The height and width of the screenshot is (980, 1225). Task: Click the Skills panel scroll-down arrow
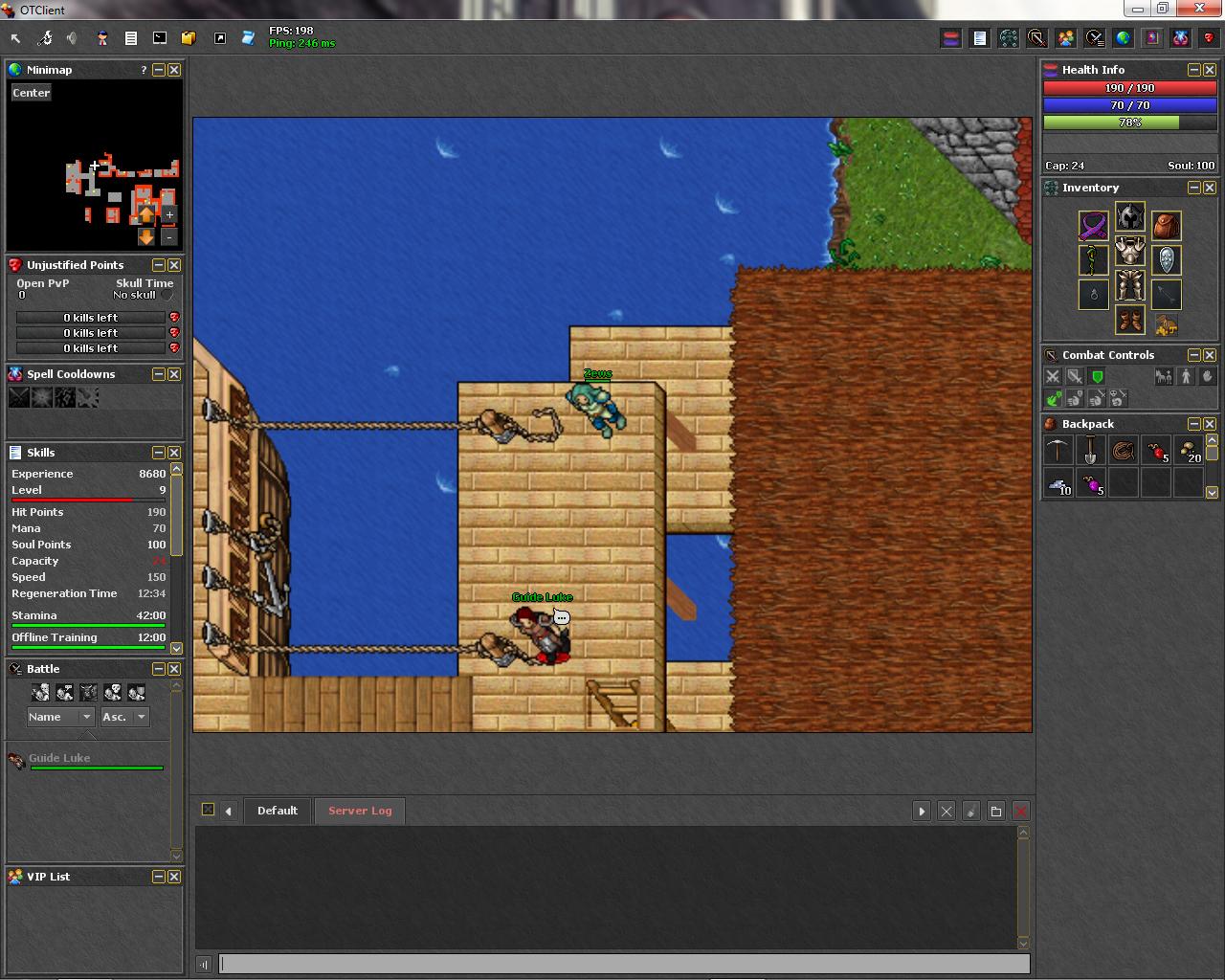176,648
